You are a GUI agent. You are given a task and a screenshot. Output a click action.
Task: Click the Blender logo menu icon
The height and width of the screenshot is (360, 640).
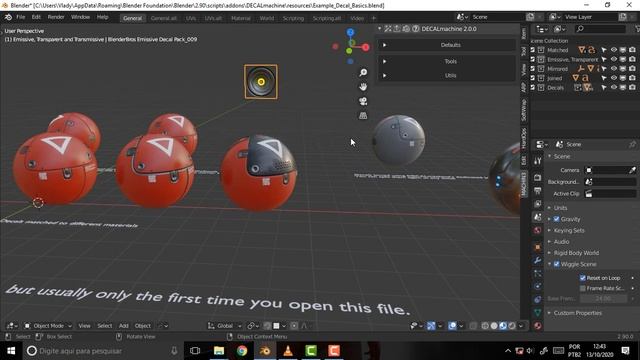point(8,17)
